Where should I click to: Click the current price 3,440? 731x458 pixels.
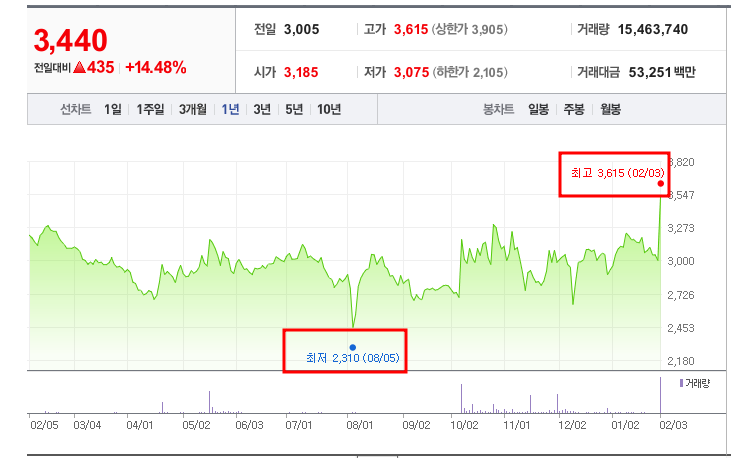tap(70, 40)
